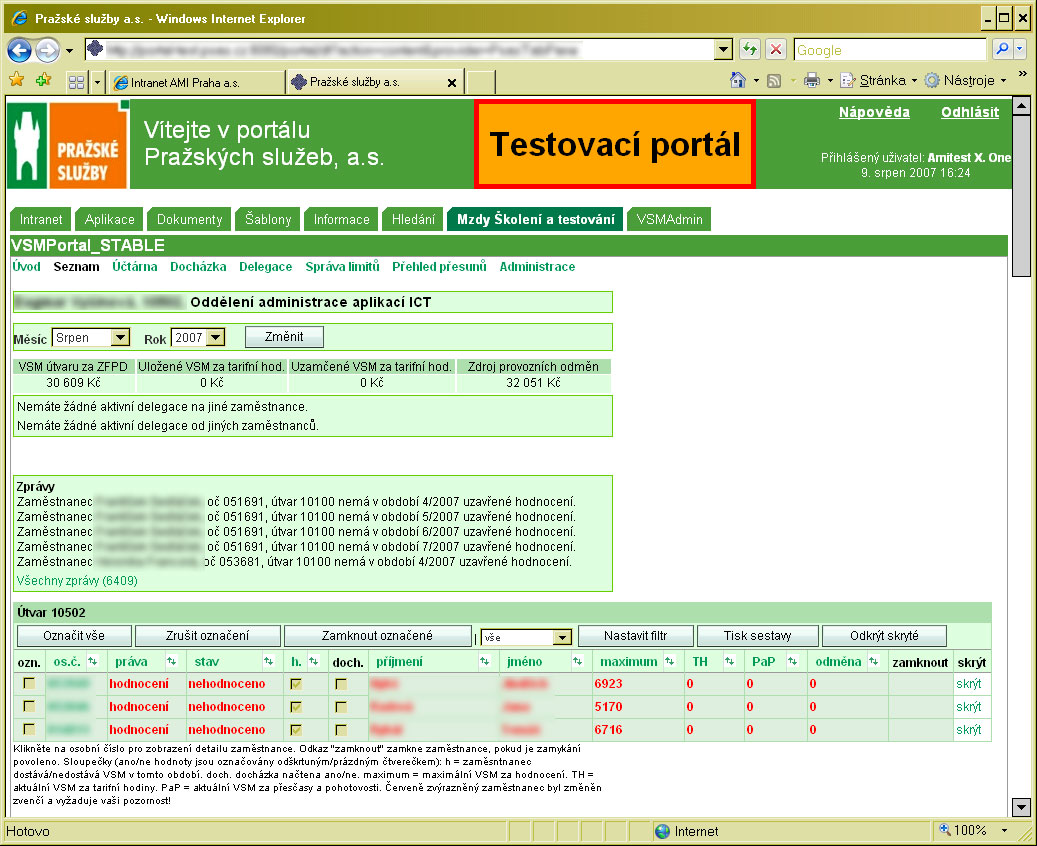1037x846 pixels.
Task: Open the Všechny zprávy (6409) link
Action: (77, 581)
